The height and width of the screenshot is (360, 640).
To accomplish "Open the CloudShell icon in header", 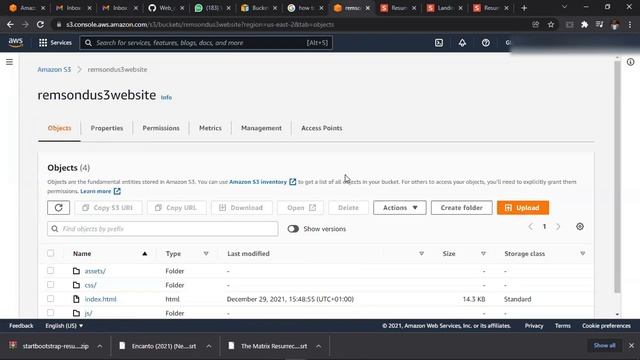I will click(x=439, y=42).
